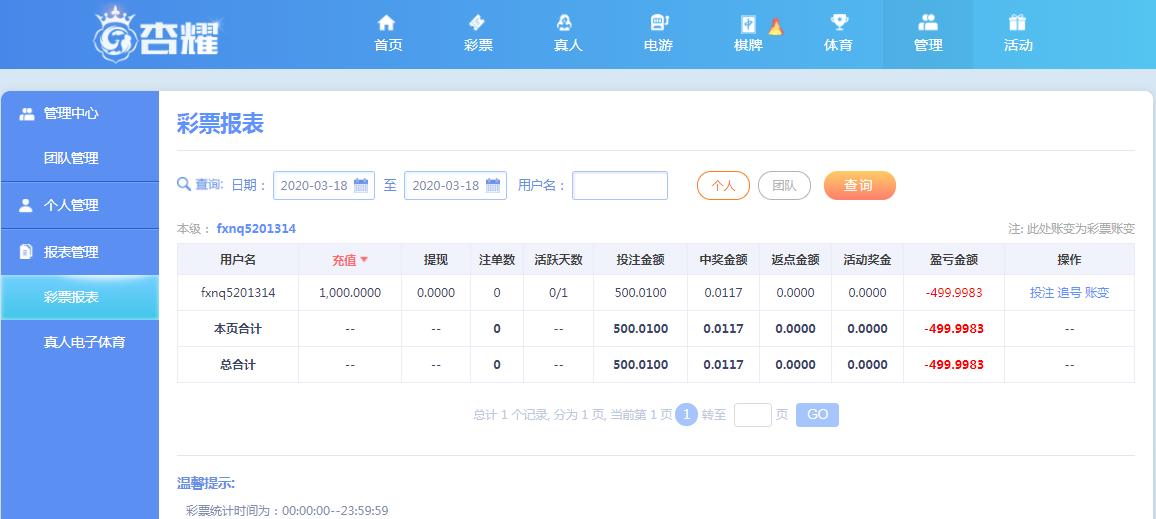
Task: Click the 提现 column header
Action: click(436, 260)
